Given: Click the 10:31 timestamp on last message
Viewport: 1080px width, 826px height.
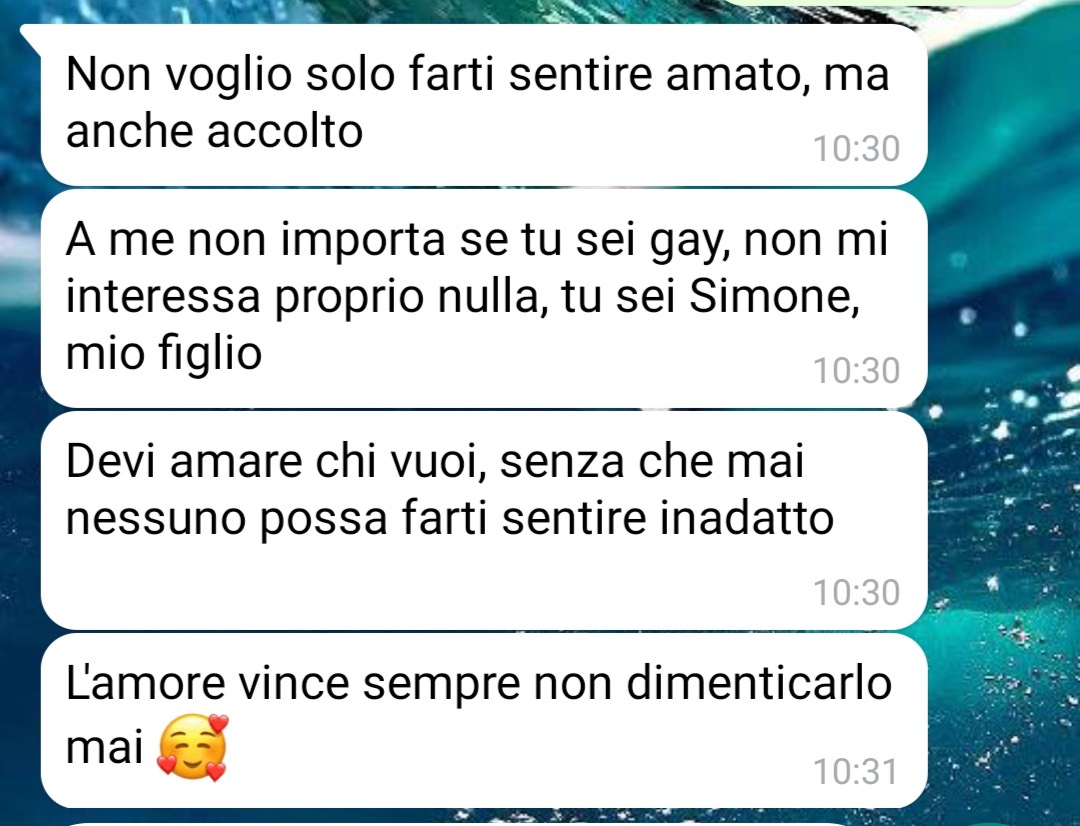Looking at the screenshot, I should tap(856, 772).
